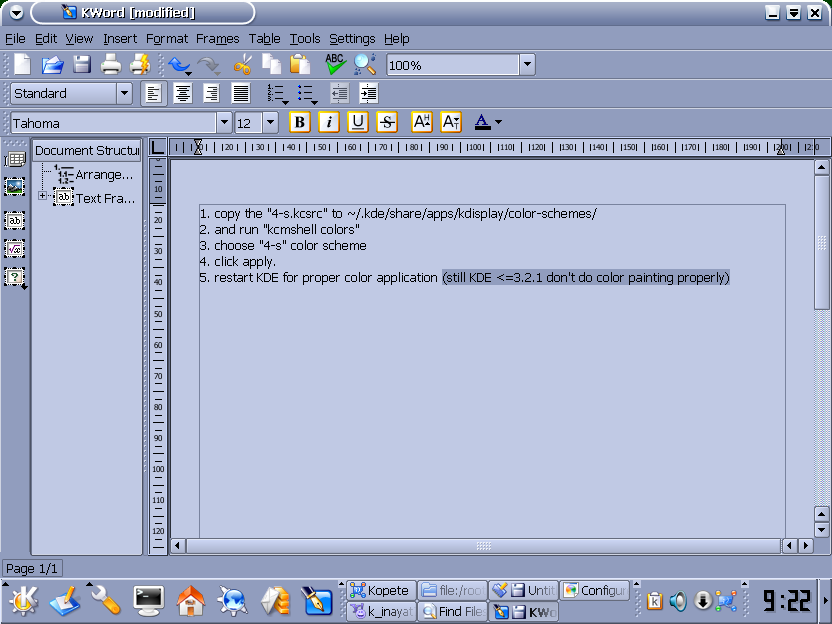Open text color dropdown arrow
Image resolution: width=832 pixels, height=624 pixels.
coord(498,123)
